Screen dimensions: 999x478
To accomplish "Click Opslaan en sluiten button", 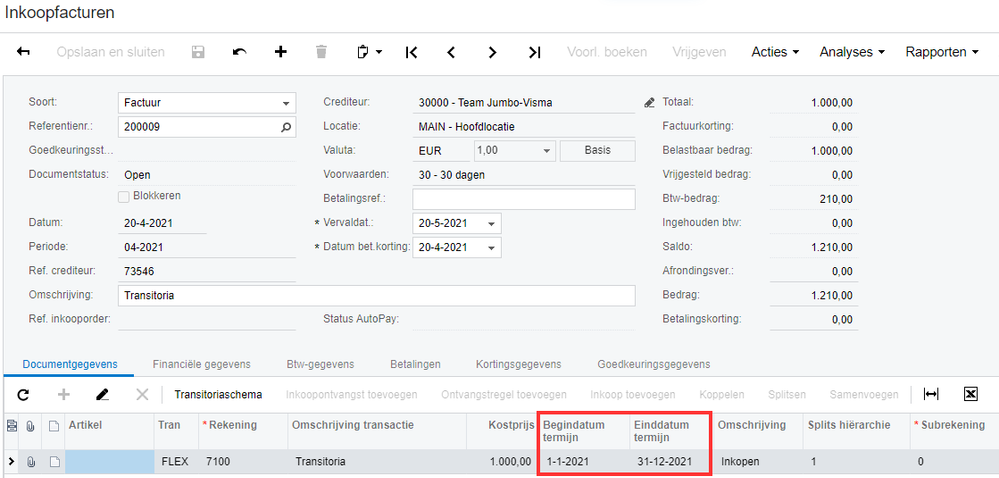I will [x=111, y=52].
